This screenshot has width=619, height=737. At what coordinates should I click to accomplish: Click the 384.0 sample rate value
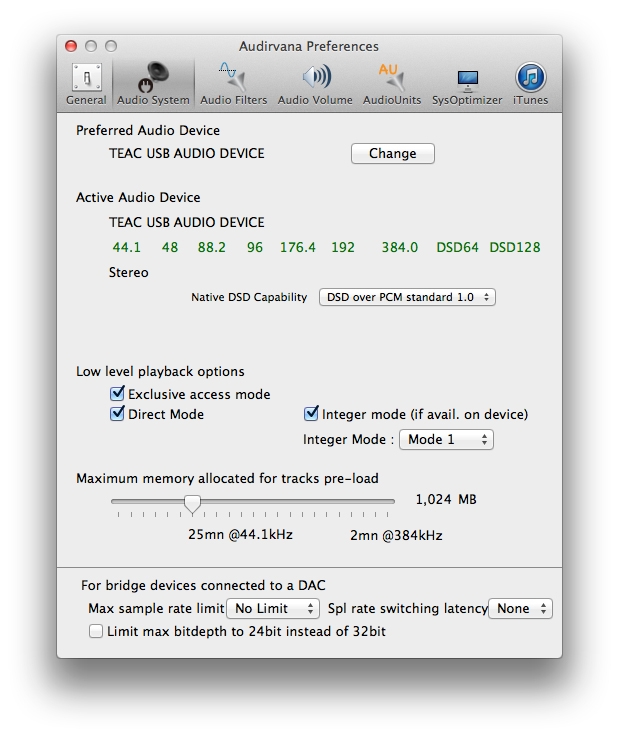coord(400,247)
